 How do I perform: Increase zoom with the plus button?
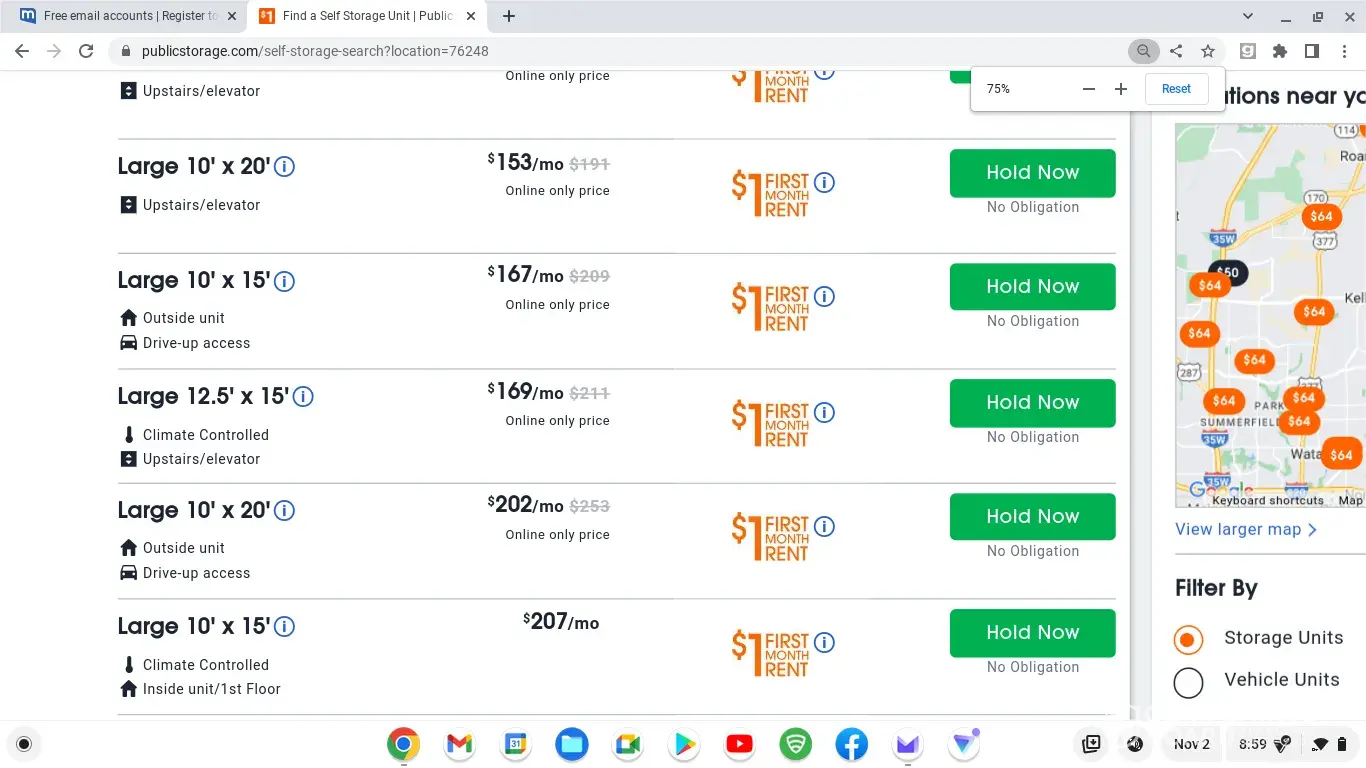tap(1121, 89)
